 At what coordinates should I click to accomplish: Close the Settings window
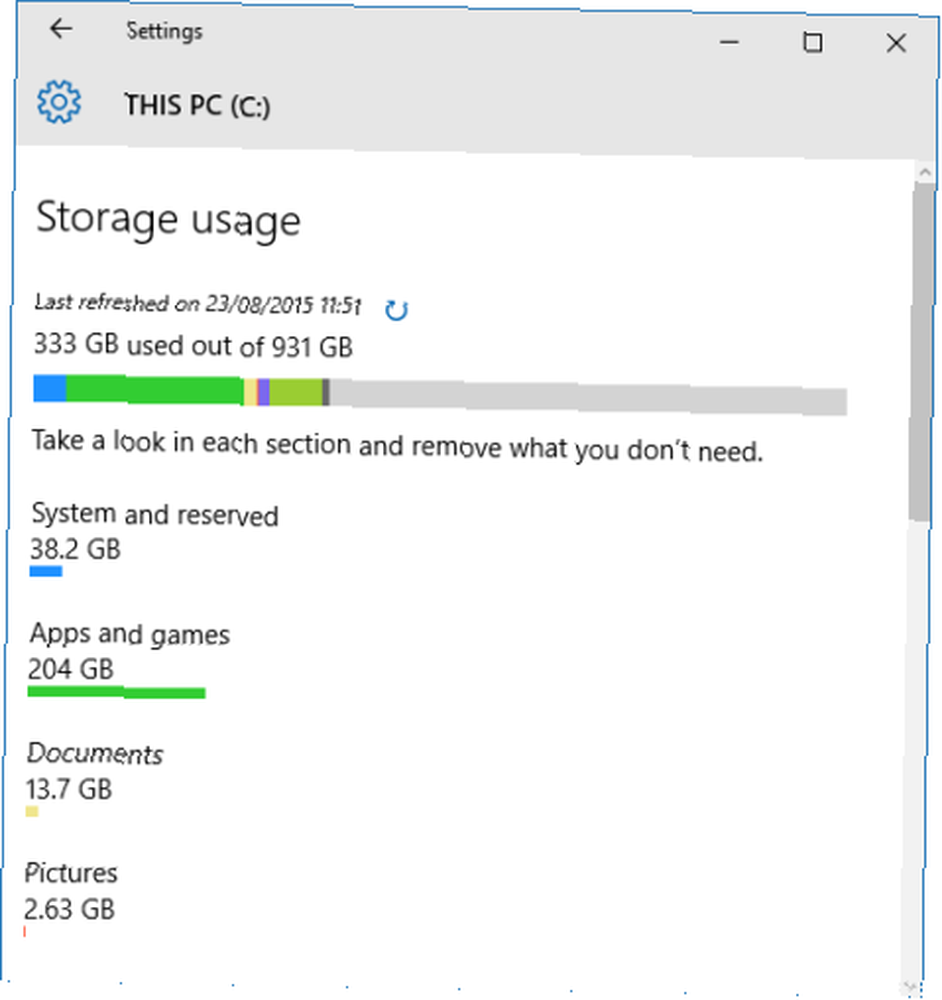[x=896, y=43]
